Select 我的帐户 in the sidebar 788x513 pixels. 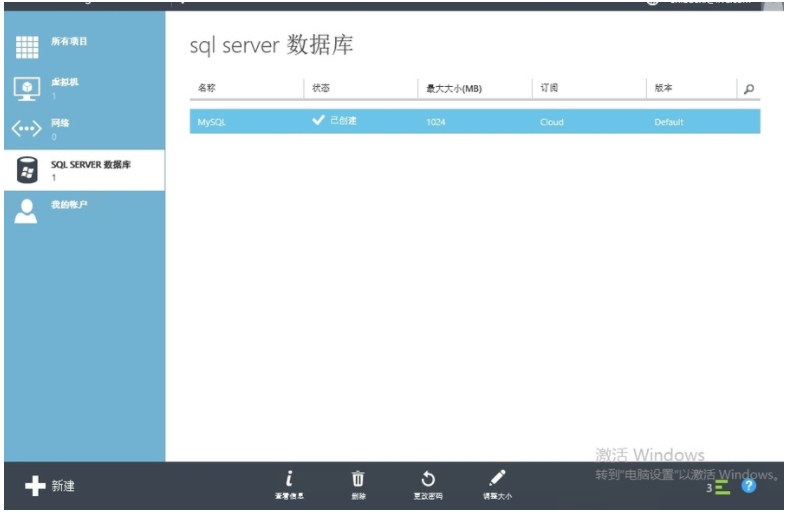tap(84, 211)
